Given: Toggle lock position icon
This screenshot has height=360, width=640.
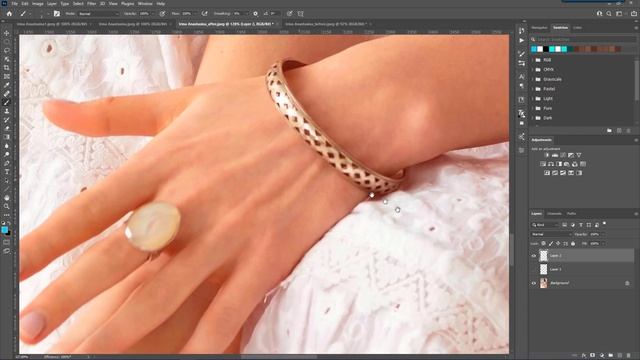Looking at the screenshot, I should point(558,244).
